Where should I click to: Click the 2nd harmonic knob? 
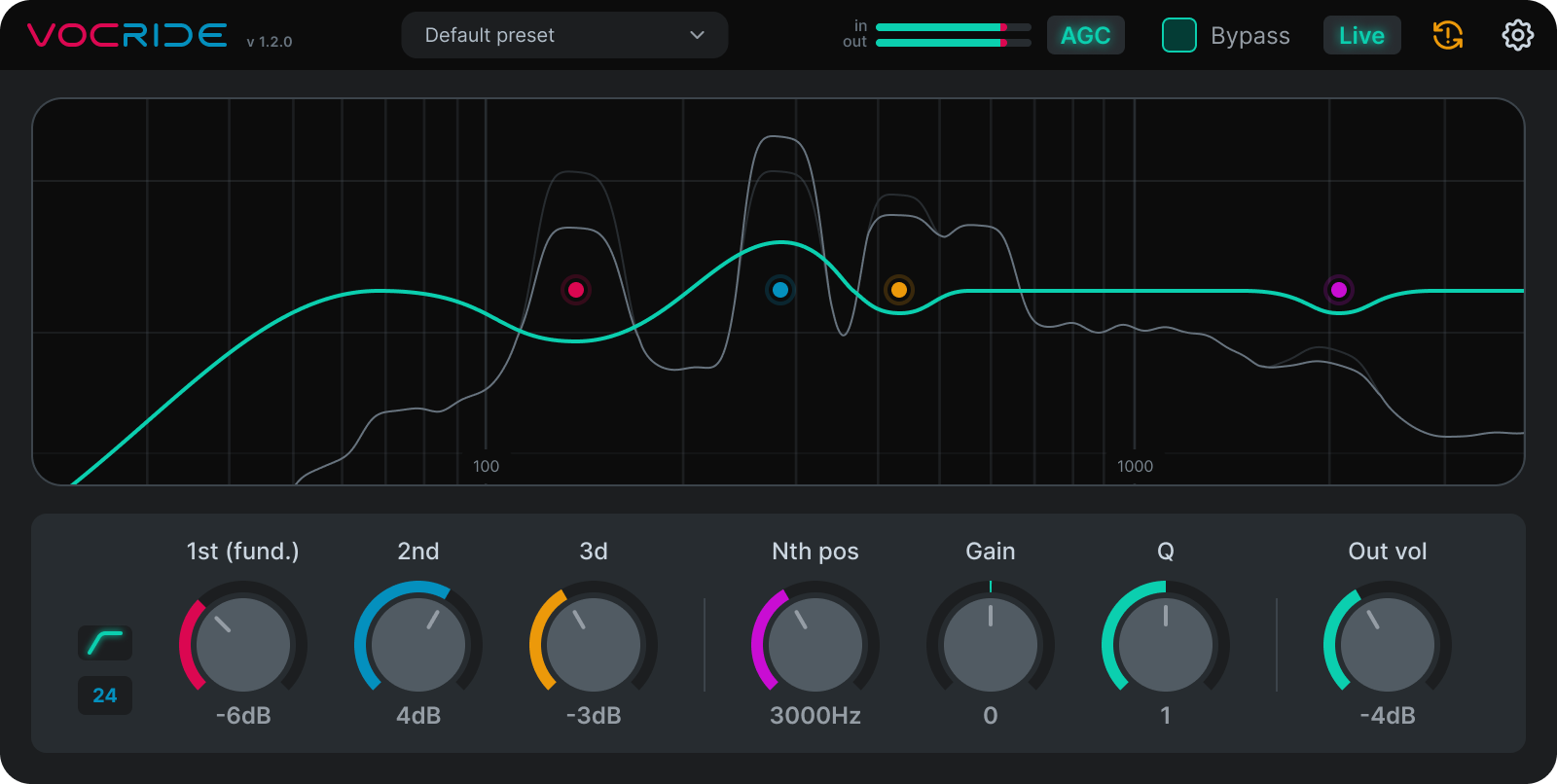[x=418, y=645]
